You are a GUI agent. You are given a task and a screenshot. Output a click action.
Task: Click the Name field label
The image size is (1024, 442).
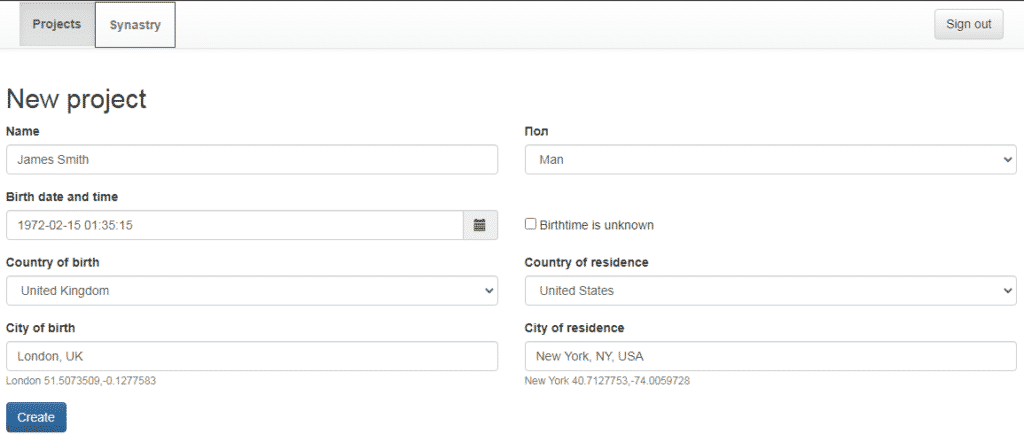23,131
